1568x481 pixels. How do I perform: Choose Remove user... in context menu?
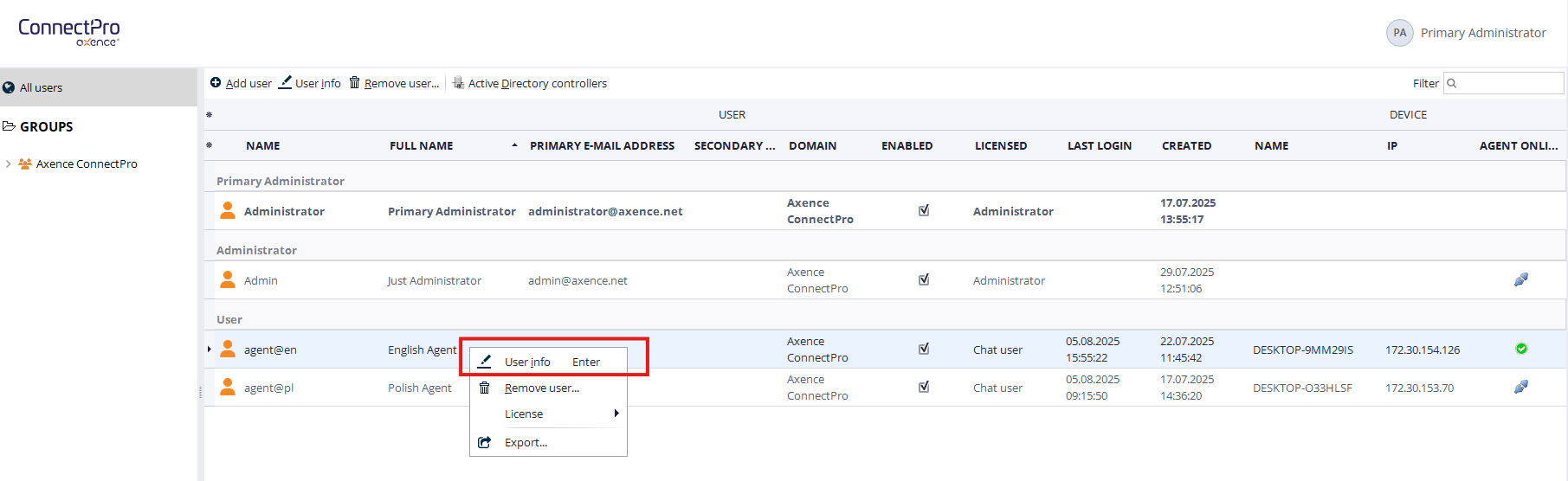click(541, 388)
